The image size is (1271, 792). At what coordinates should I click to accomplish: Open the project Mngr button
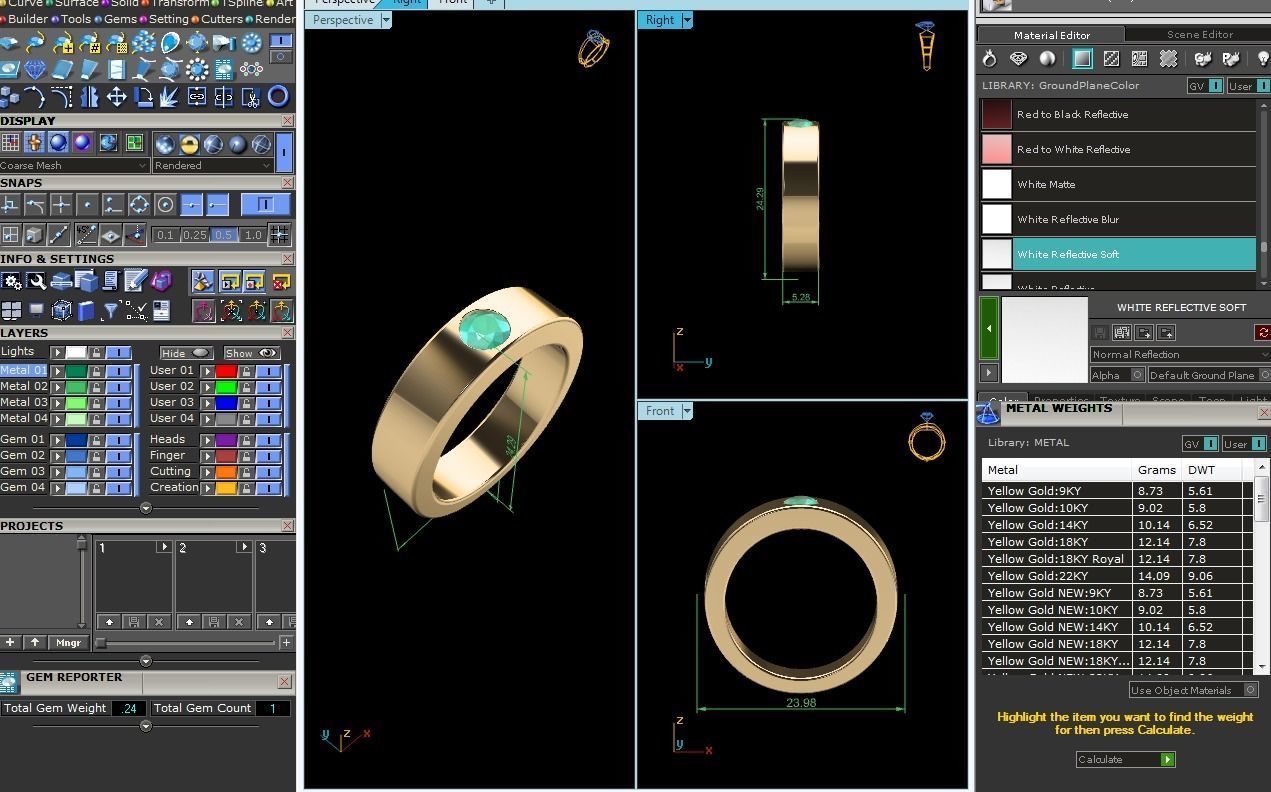pos(68,643)
